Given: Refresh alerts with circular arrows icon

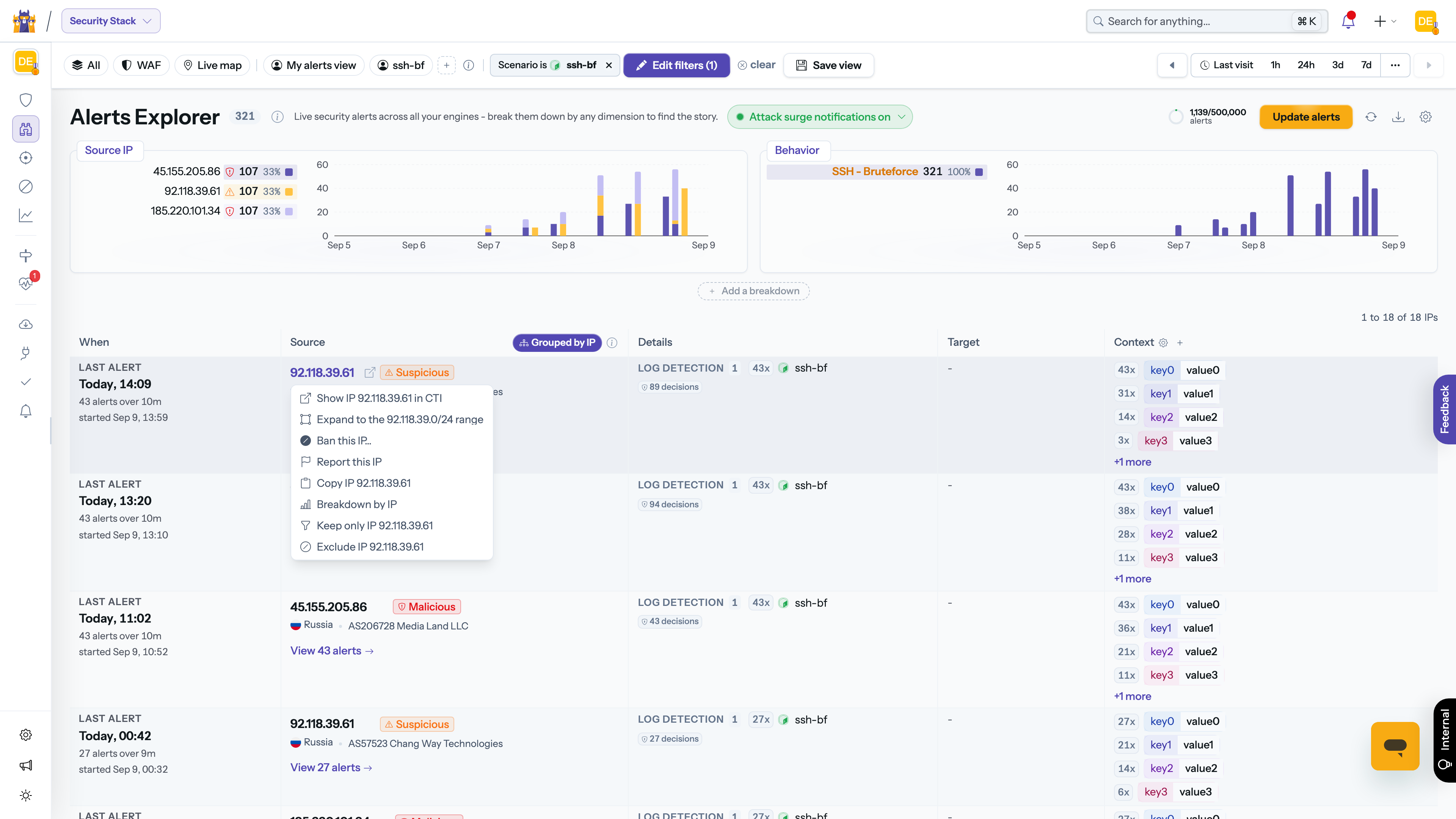Looking at the screenshot, I should pyautogui.click(x=1371, y=117).
